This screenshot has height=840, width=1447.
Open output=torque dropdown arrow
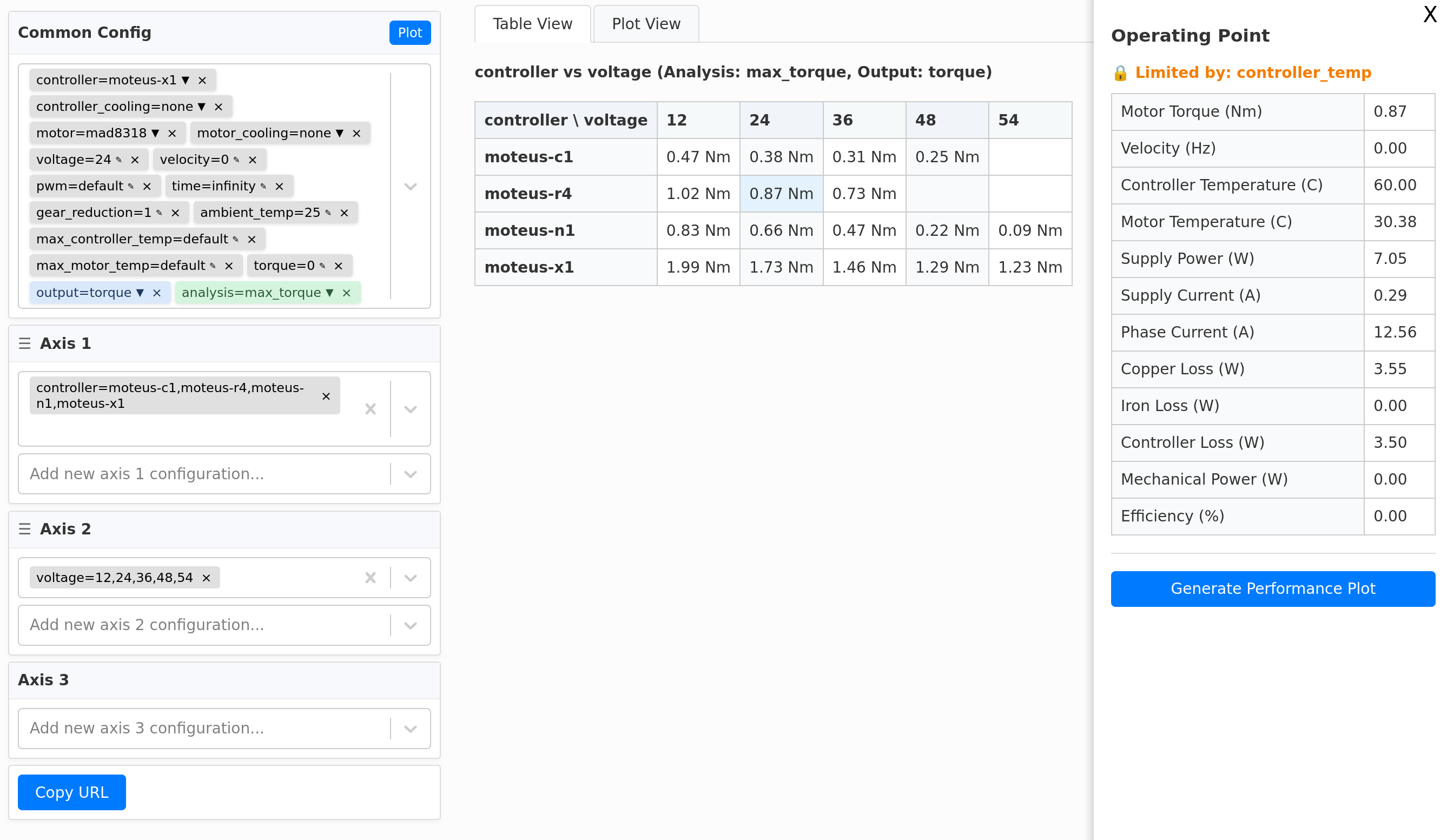(140, 293)
